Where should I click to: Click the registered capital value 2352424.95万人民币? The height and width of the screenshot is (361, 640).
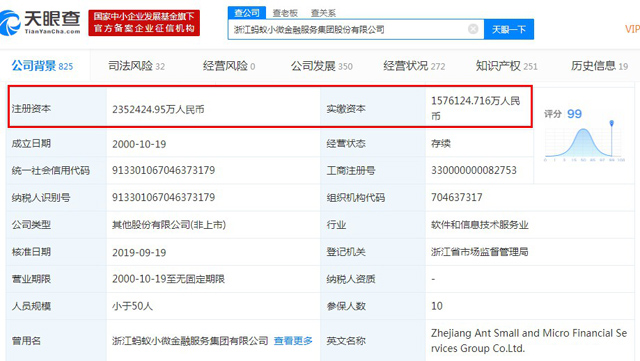[x=158, y=109]
